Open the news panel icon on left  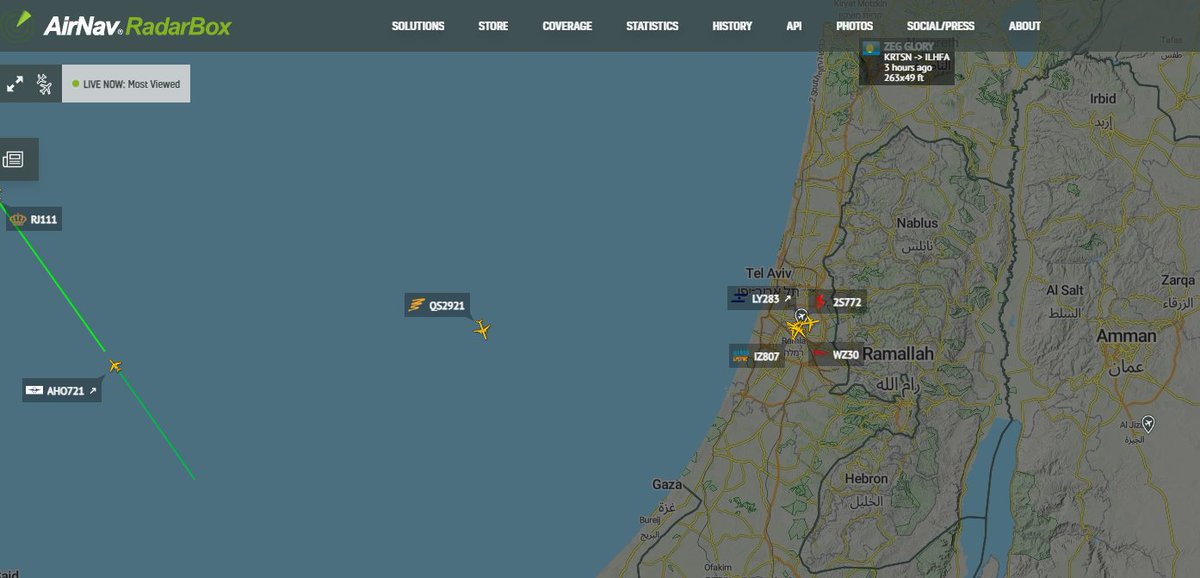(14, 159)
